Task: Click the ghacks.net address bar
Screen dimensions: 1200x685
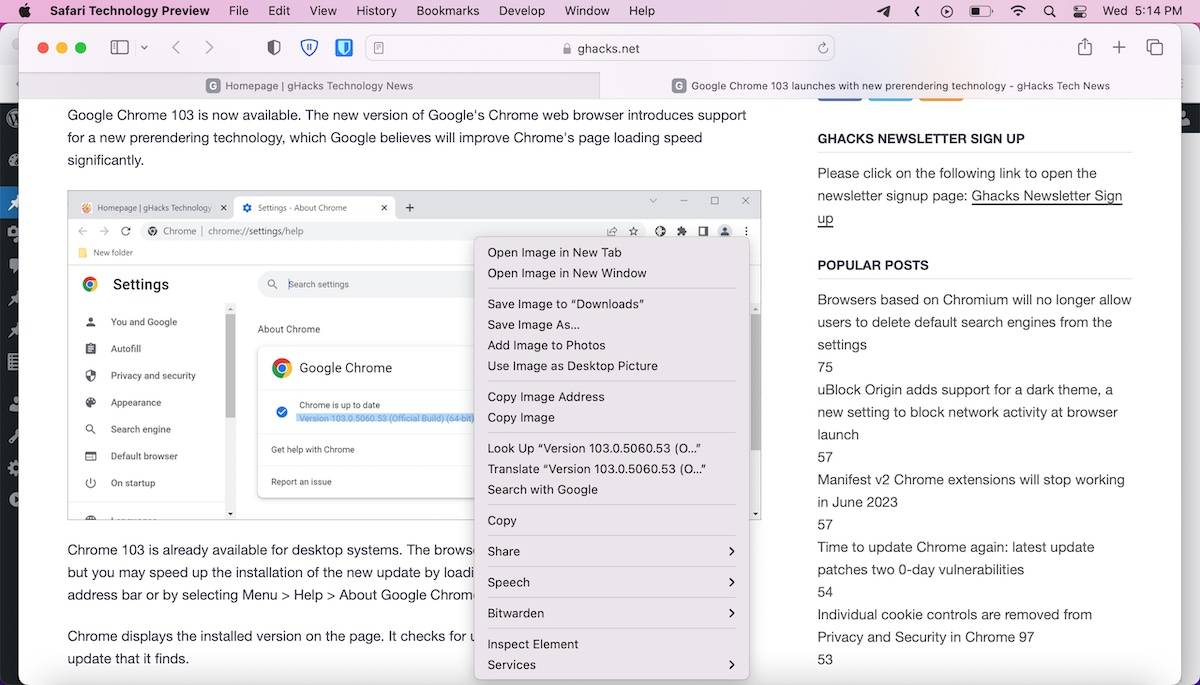Action: click(600, 48)
